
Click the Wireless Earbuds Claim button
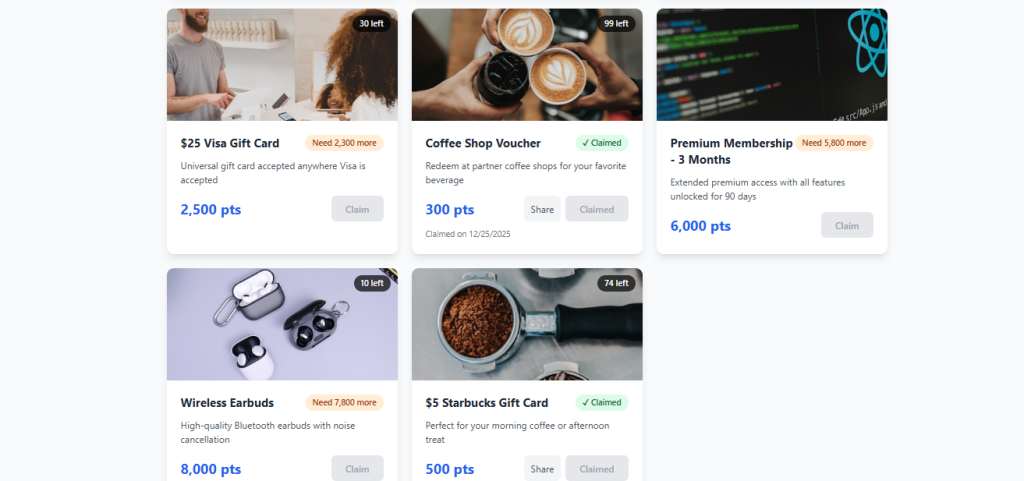[357, 469]
